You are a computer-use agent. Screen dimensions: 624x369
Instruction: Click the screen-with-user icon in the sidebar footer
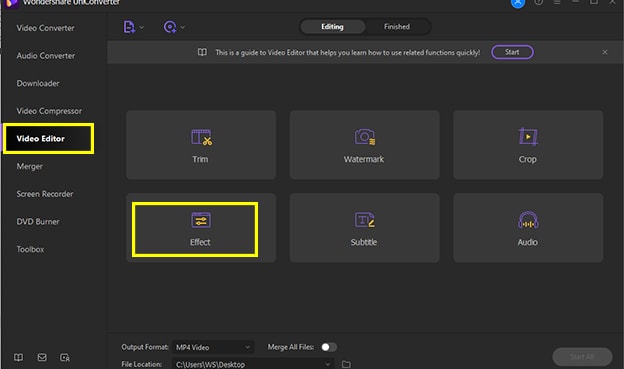tap(65, 357)
